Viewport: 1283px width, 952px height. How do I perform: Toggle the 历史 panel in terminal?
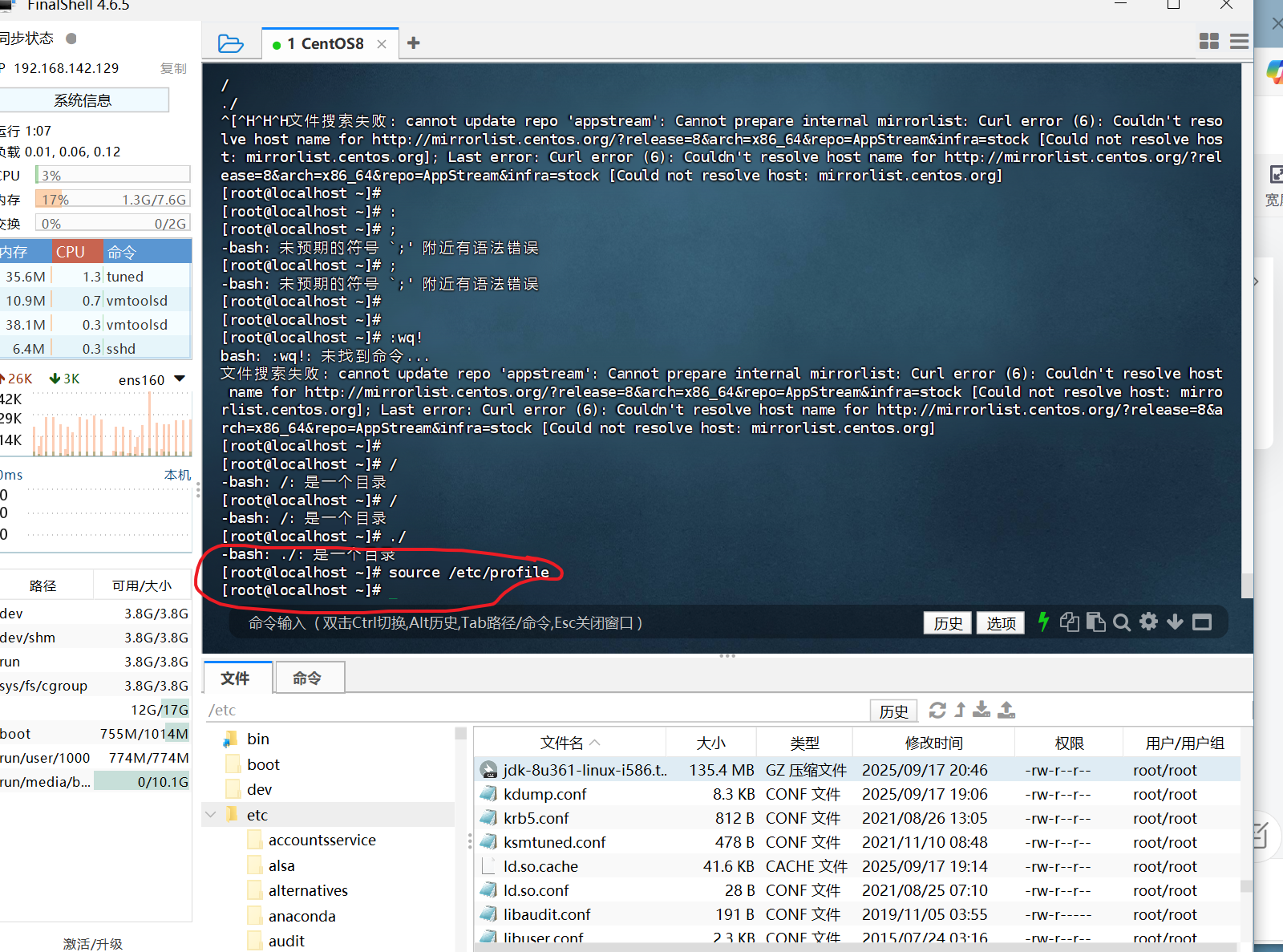[x=947, y=622]
